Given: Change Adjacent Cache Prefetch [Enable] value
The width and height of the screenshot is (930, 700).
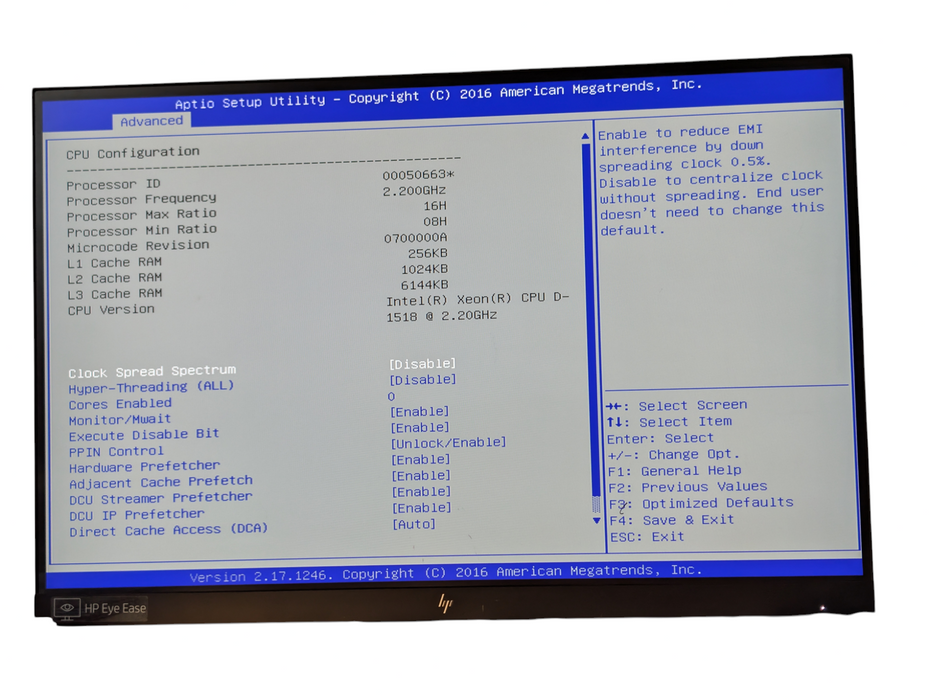Looking at the screenshot, I should coord(421,475).
